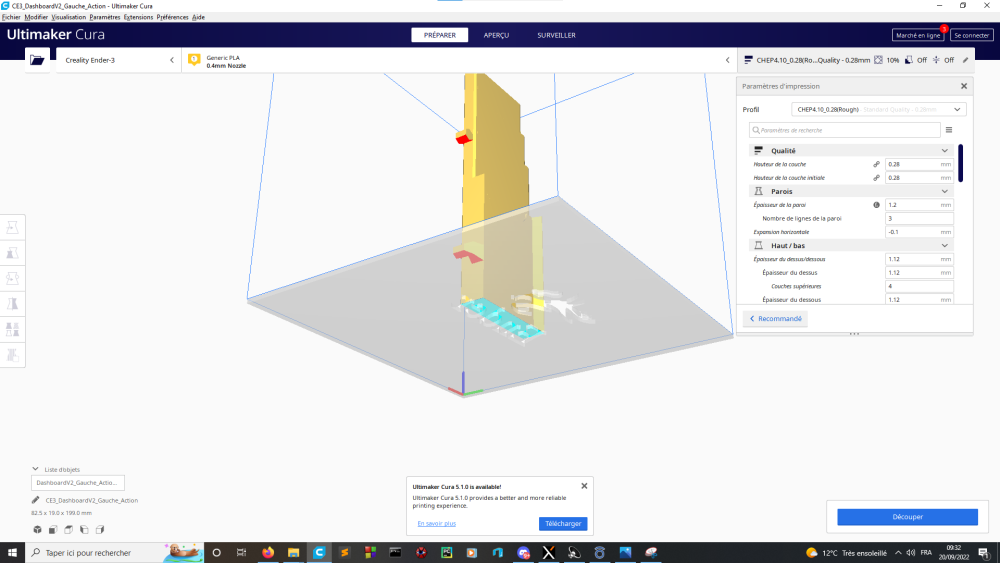Image resolution: width=1000 pixels, height=563 pixels.
Task: Click the support Off icon in settings bar
Action: [x=909, y=60]
